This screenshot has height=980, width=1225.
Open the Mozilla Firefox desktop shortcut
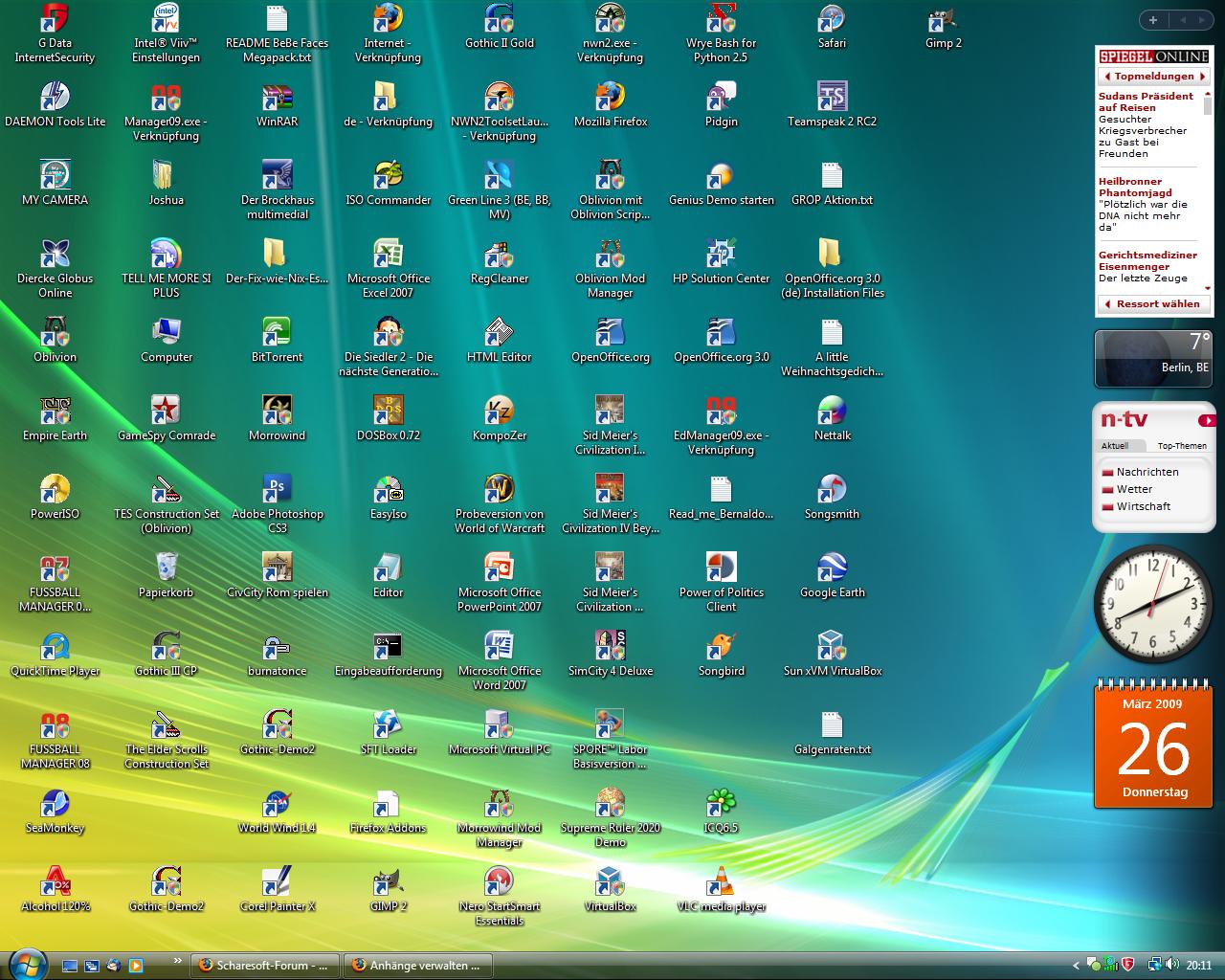point(610,98)
